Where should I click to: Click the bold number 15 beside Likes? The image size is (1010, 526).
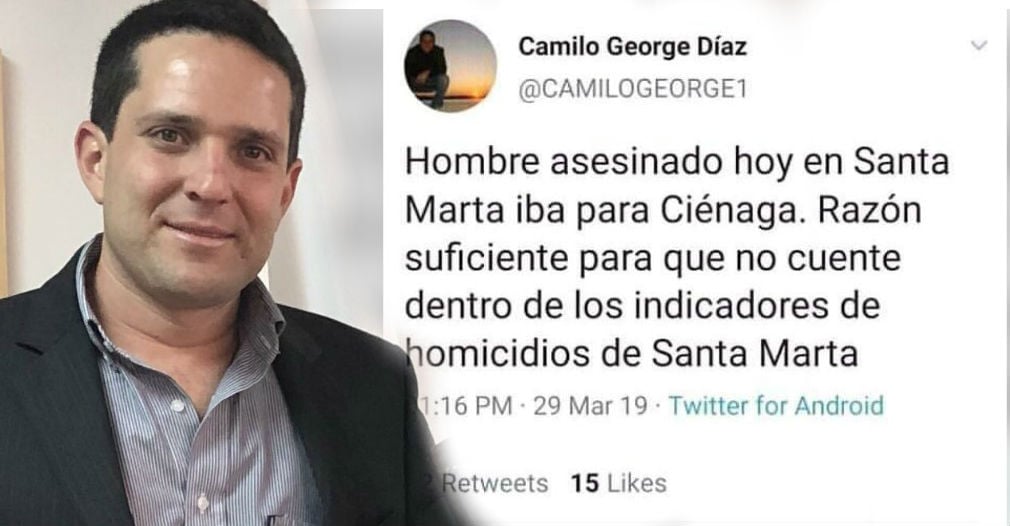click(x=585, y=483)
